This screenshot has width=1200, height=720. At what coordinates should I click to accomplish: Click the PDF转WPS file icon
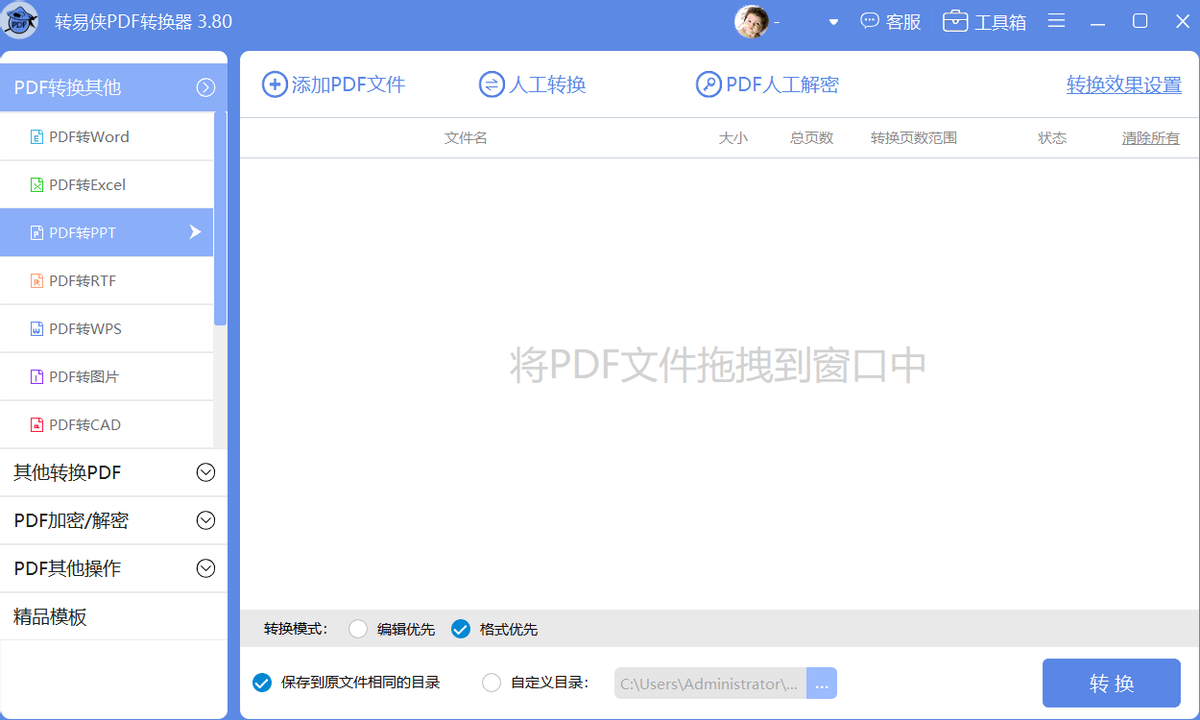click(37, 329)
